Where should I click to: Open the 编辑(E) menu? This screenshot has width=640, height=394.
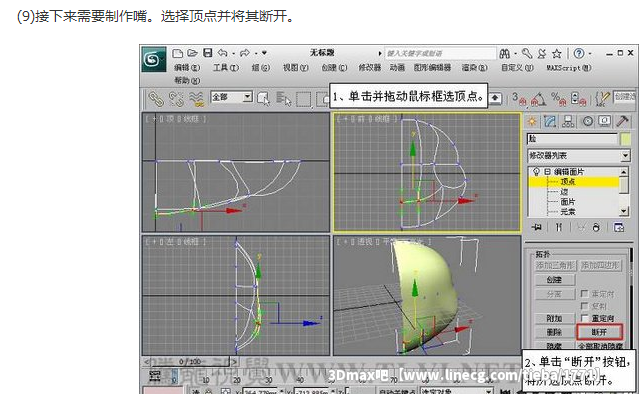[x=187, y=68]
